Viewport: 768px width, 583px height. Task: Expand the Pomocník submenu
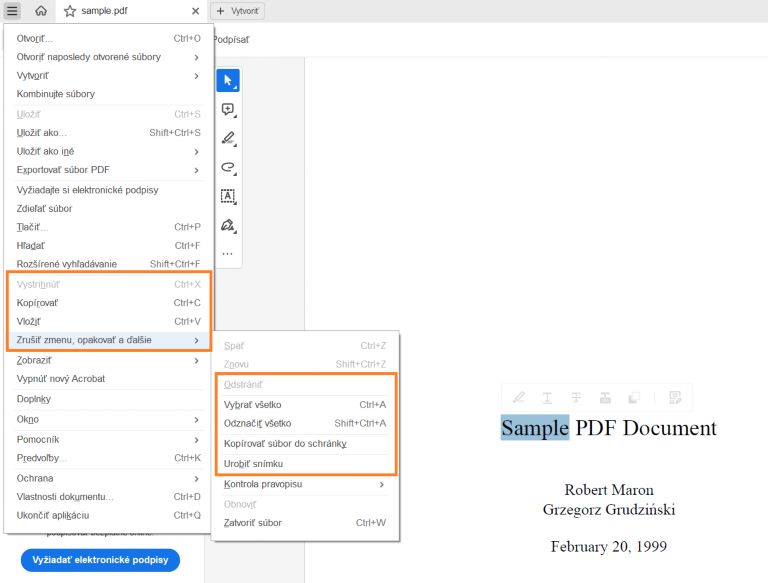coord(108,439)
